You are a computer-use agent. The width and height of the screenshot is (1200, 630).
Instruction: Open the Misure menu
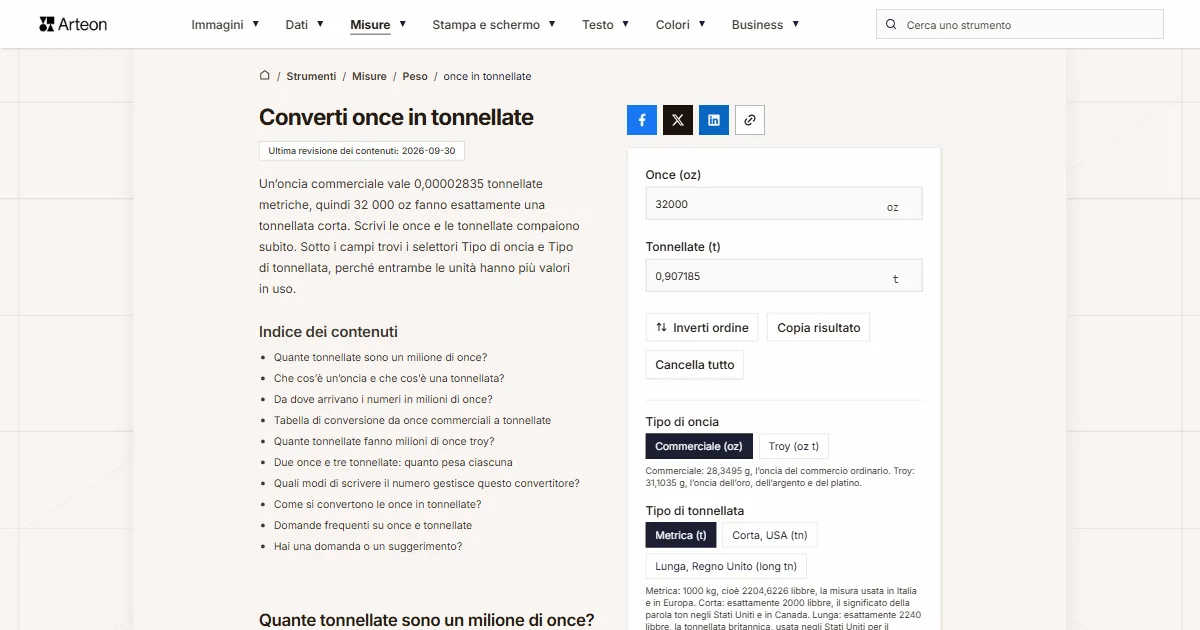pyautogui.click(x=370, y=25)
